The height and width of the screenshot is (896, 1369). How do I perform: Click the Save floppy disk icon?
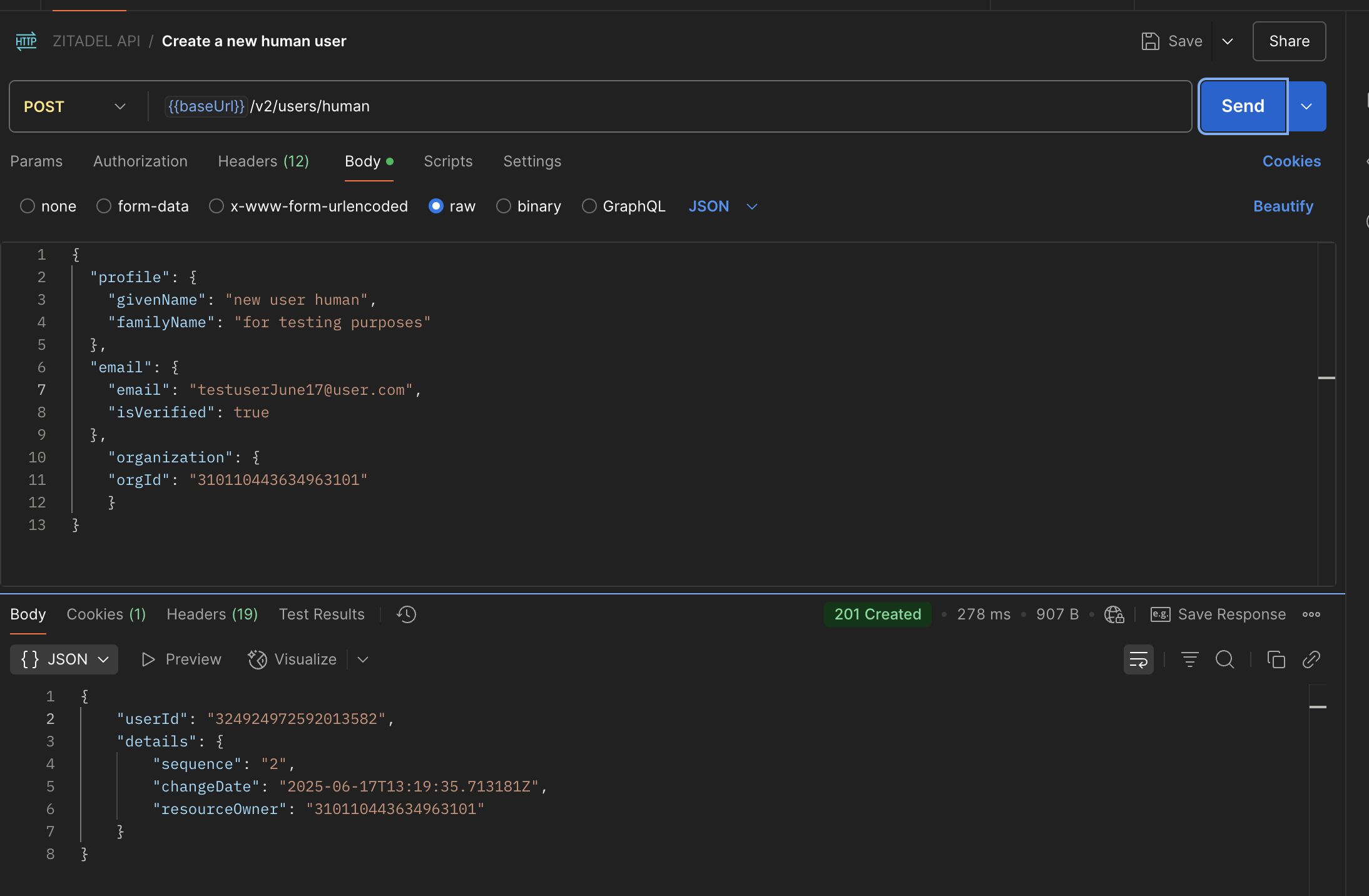[1150, 41]
